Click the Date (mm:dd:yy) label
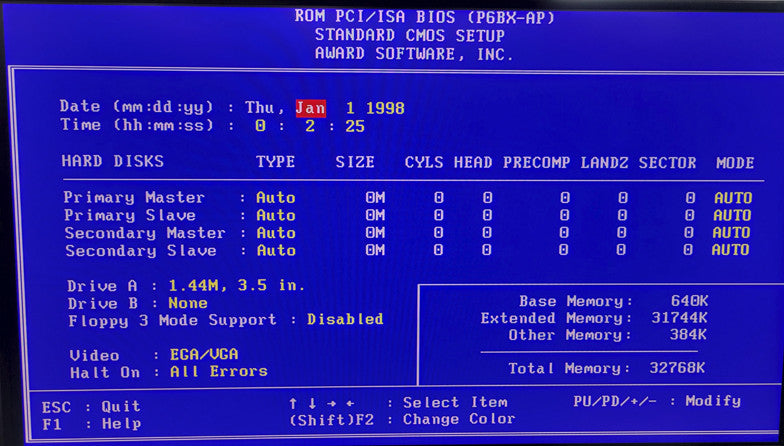The image size is (784, 446). point(136,106)
